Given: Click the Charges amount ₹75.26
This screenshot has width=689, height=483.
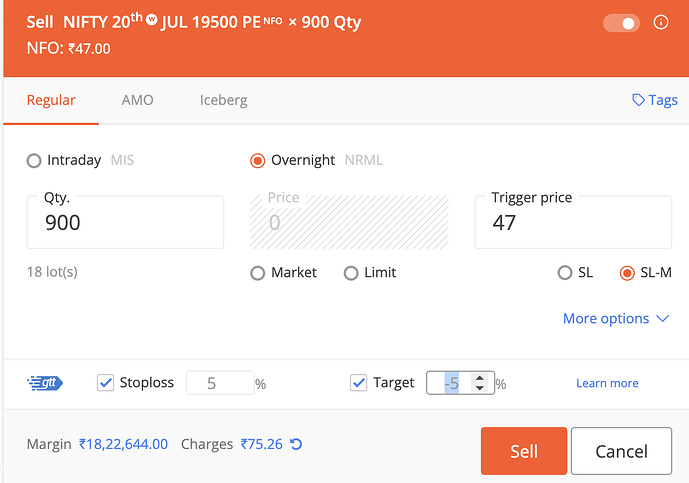Looking at the screenshot, I should click(x=261, y=444).
